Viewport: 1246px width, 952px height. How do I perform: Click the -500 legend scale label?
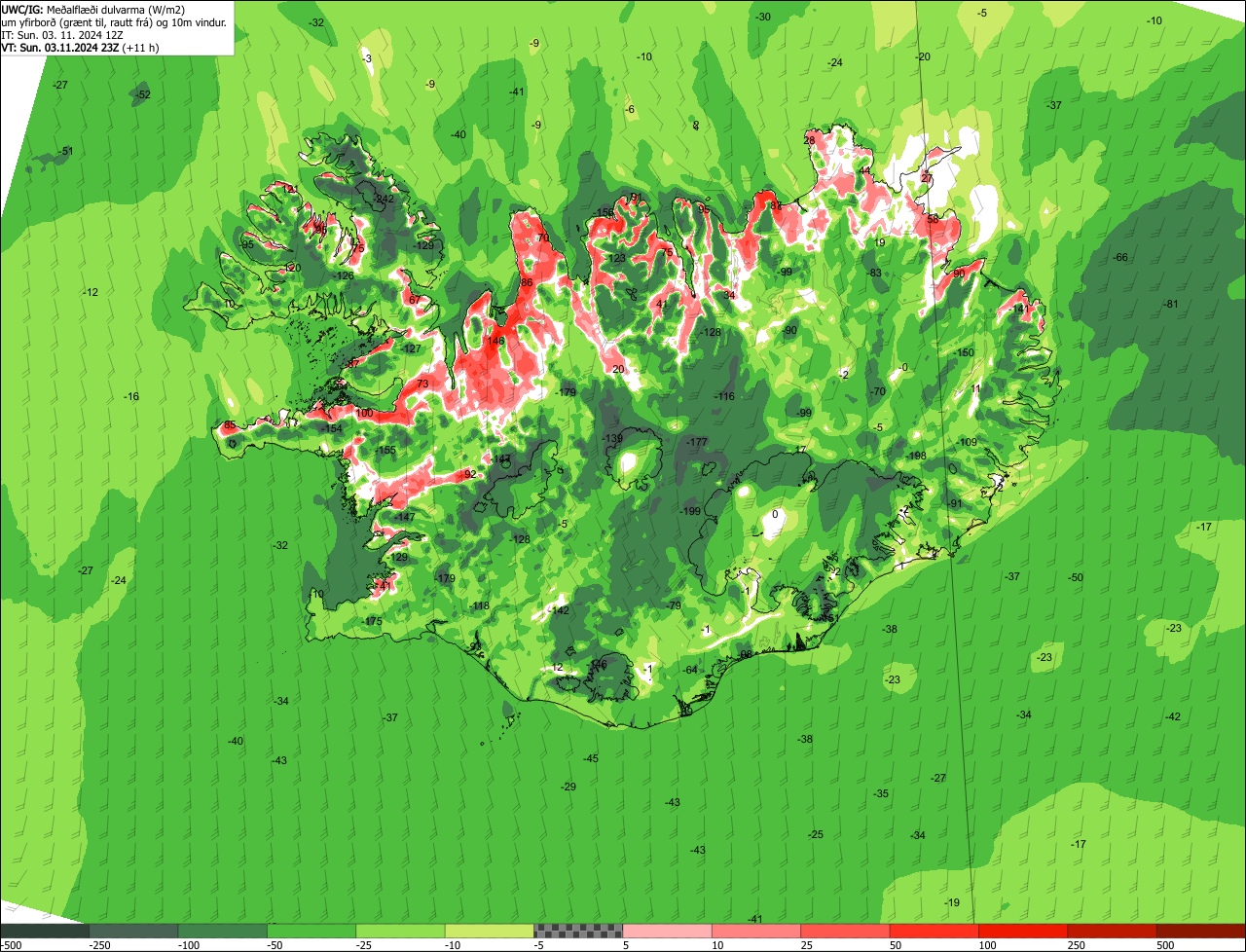pyautogui.click(x=11, y=945)
